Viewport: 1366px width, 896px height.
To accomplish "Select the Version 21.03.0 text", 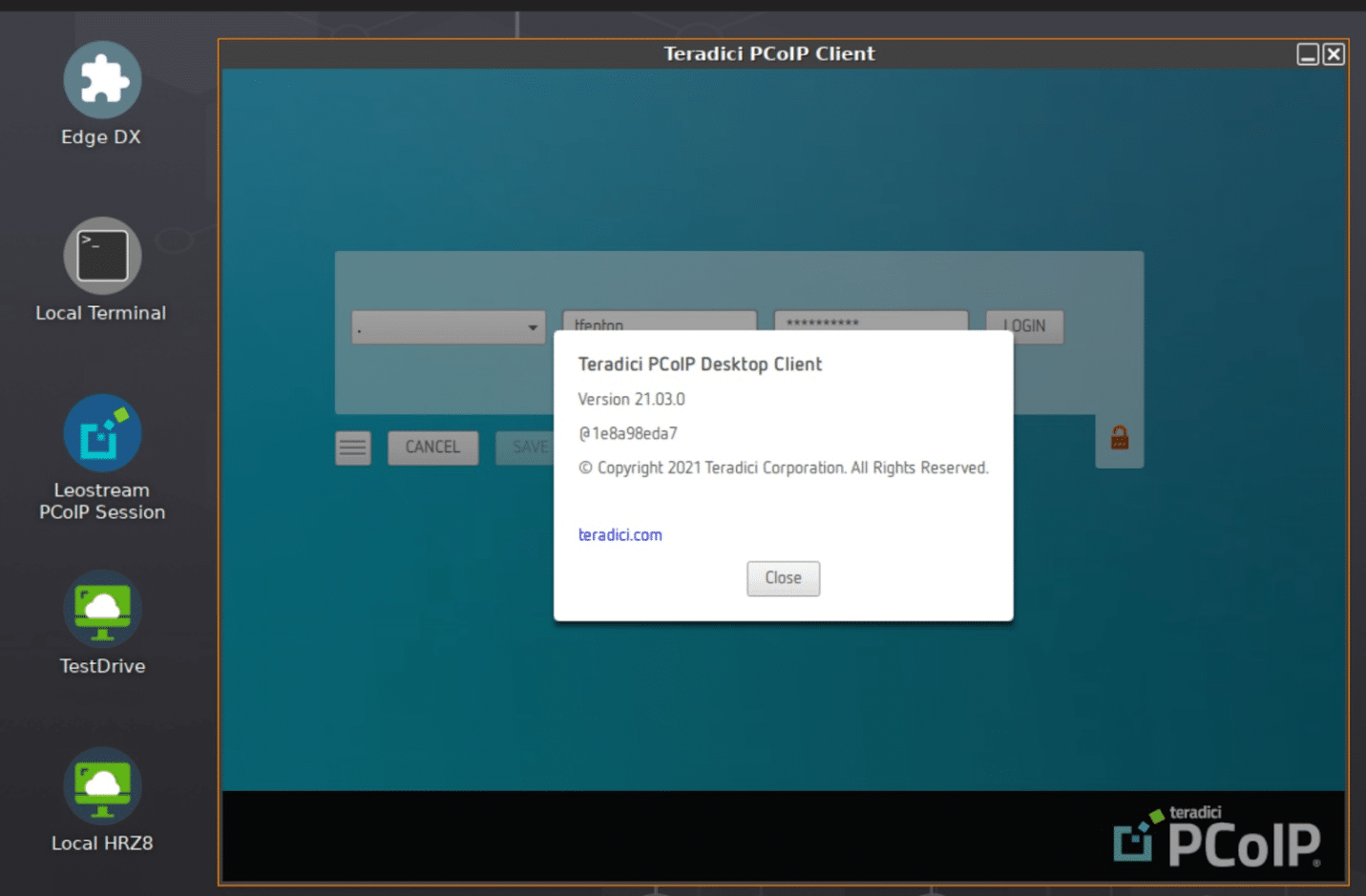I will pos(631,399).
